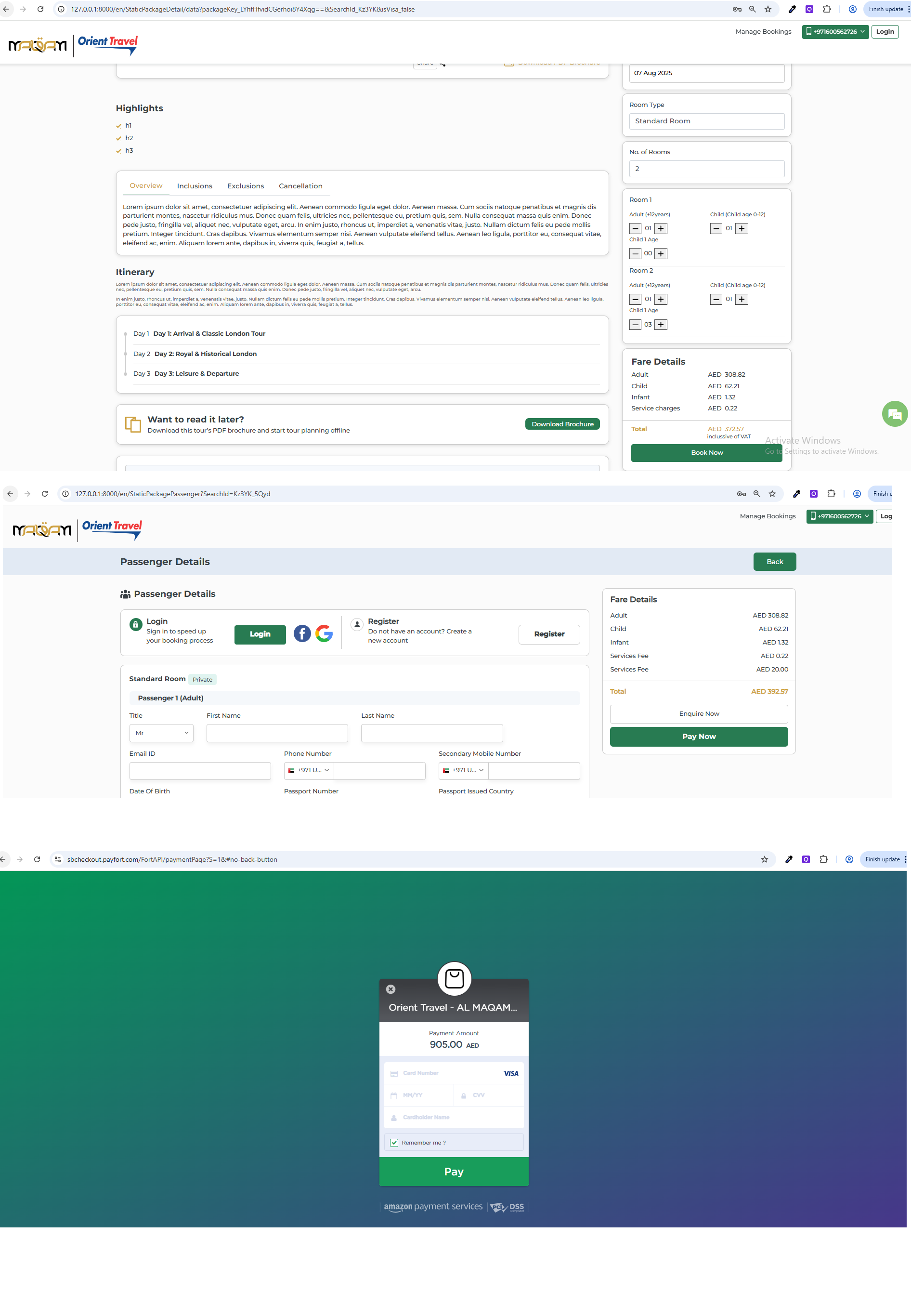Viewport: 924px width, 1291px height.
Task: Increase Room 1 adult count
Action: (x=670, y=232)
